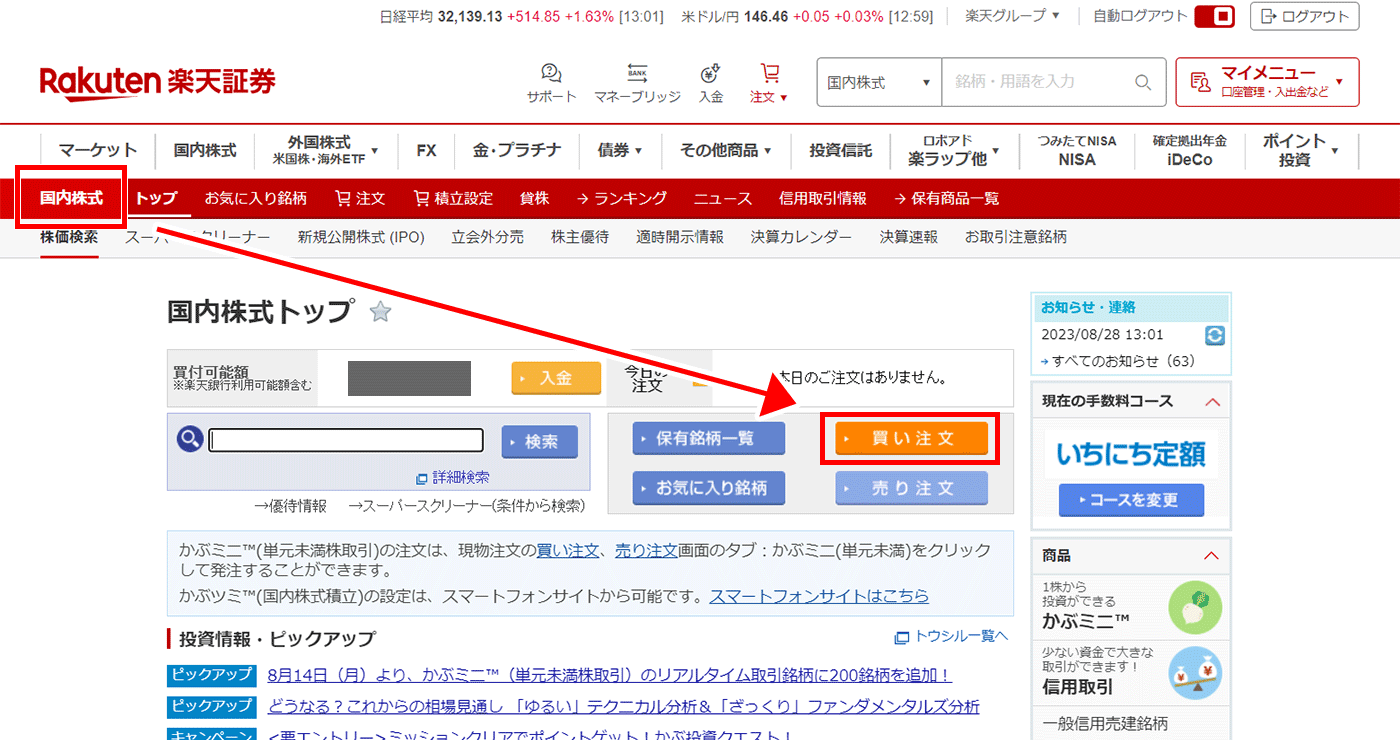Open the 一般信用売建銘柄 sidebar entry
The height and width of the screenshot is (740, 1400).
click(x=1105, y=724)
